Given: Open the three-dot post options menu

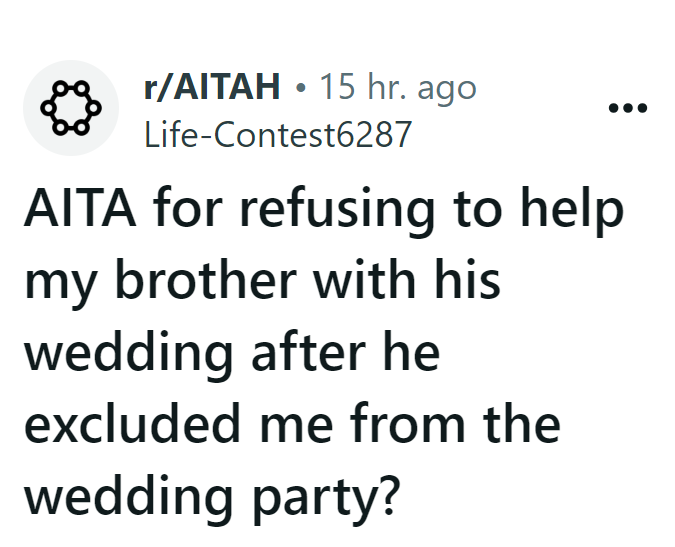Looking at the screenshot, I should (x=628, y=108).
